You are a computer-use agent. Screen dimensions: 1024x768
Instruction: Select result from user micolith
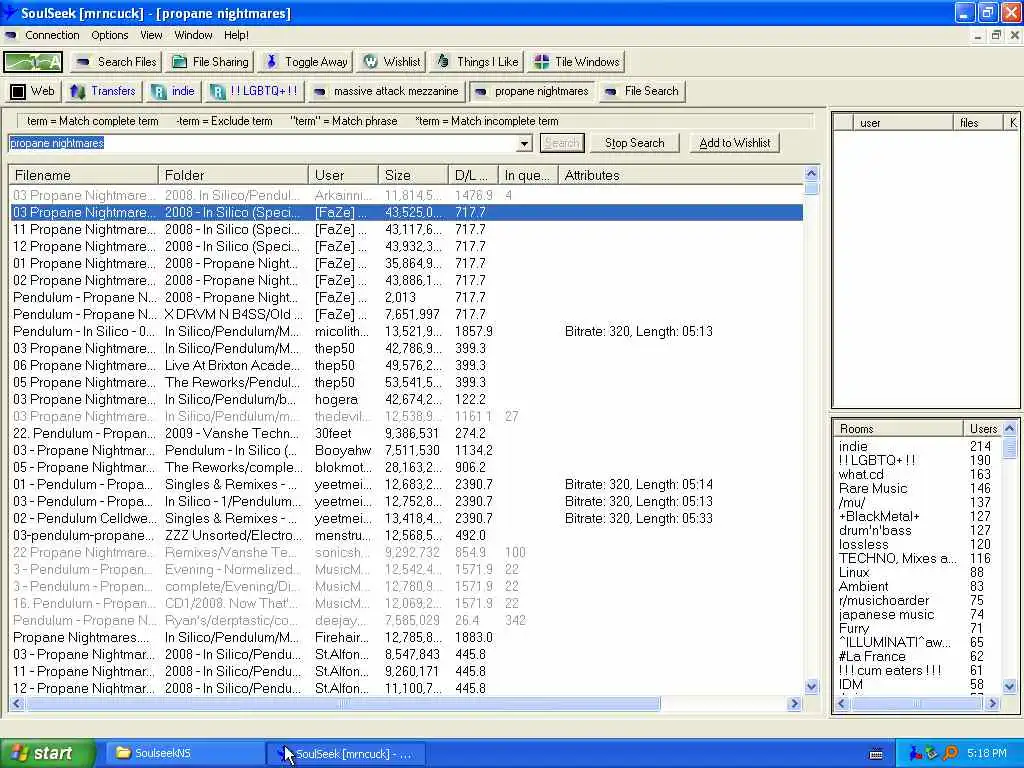[406, 331]
